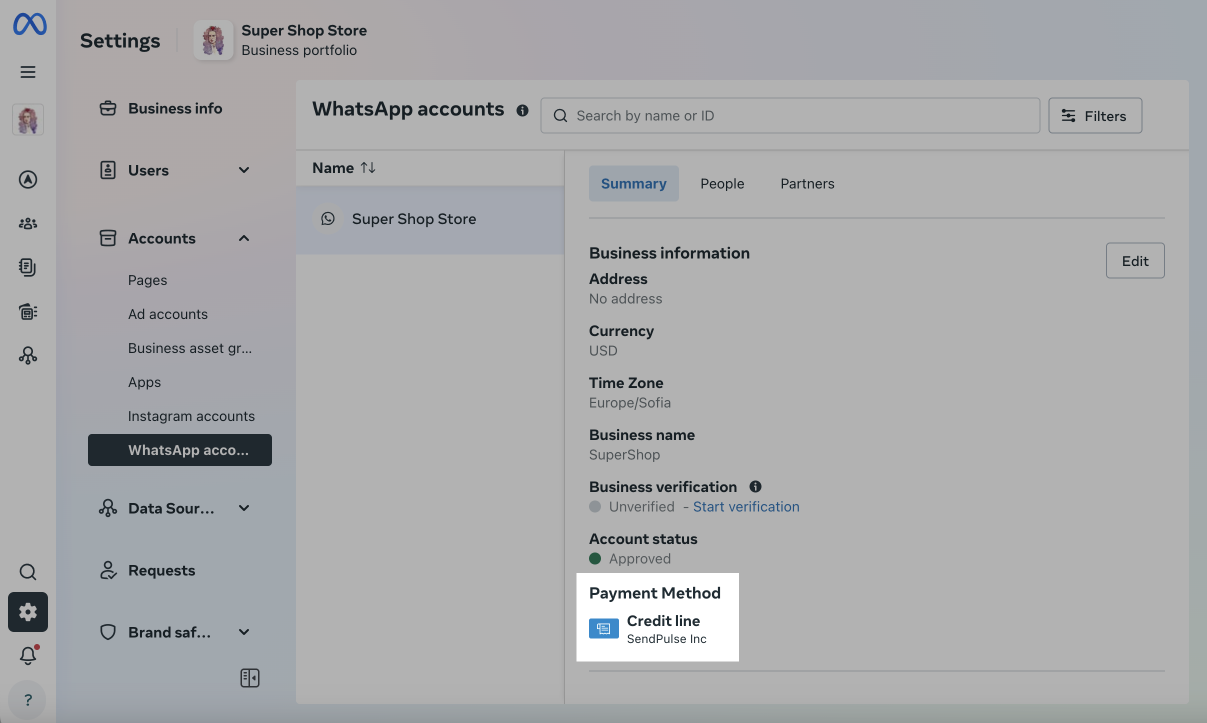Click the Search by name or ID field
This screenshot has height=723, width=1207.
(790, 116)
